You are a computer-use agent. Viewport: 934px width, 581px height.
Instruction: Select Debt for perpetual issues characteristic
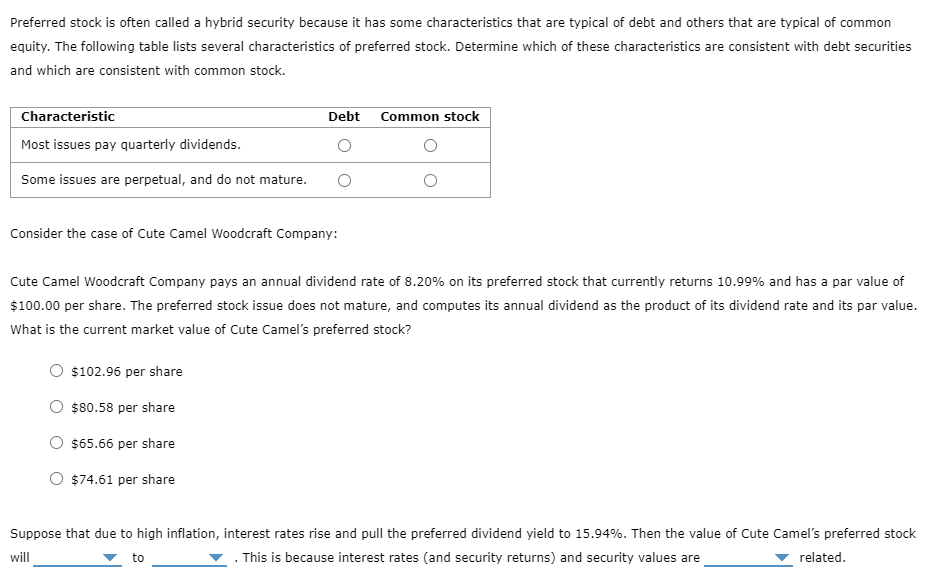click(345, 181)
